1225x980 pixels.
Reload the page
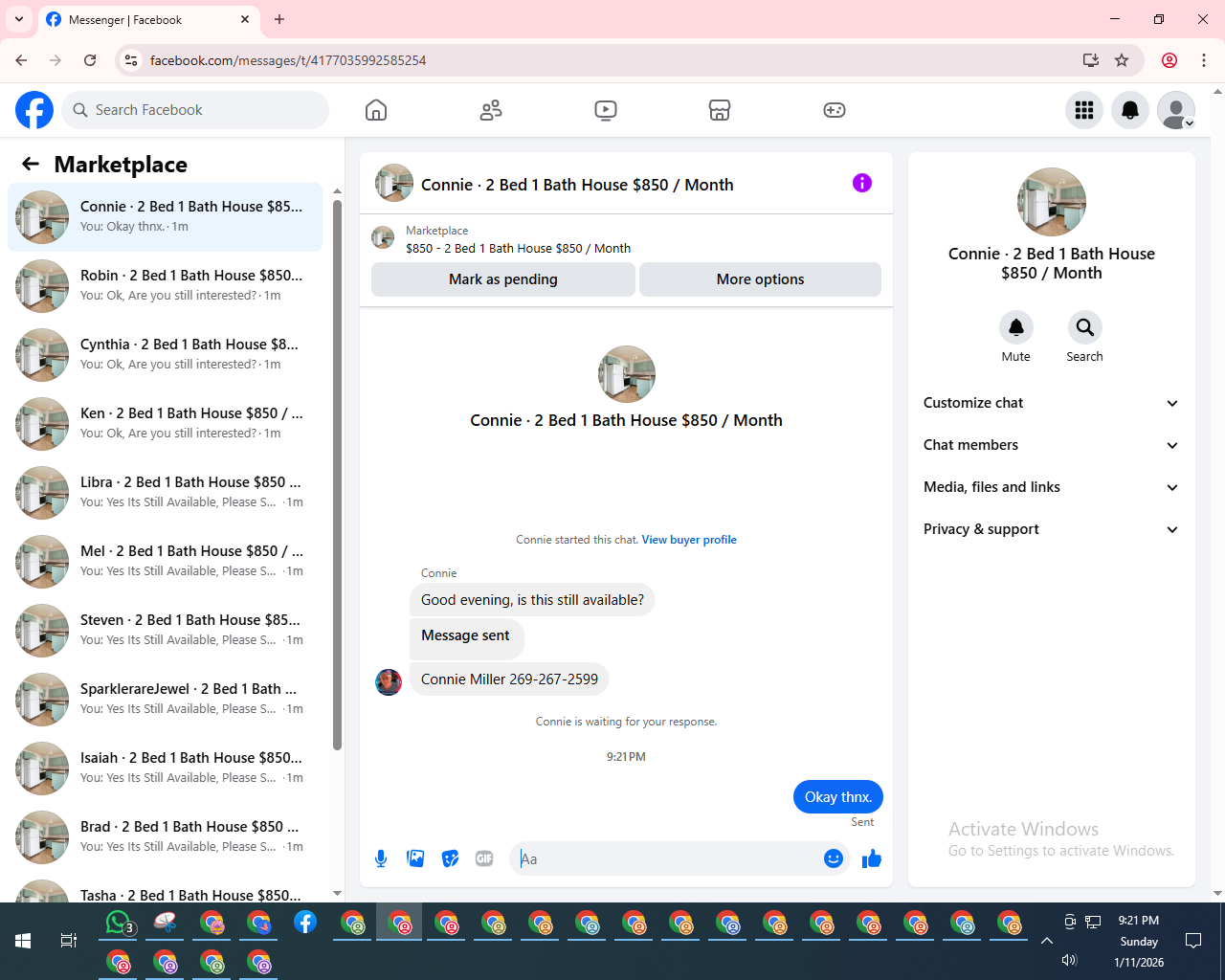pos(90,60)
